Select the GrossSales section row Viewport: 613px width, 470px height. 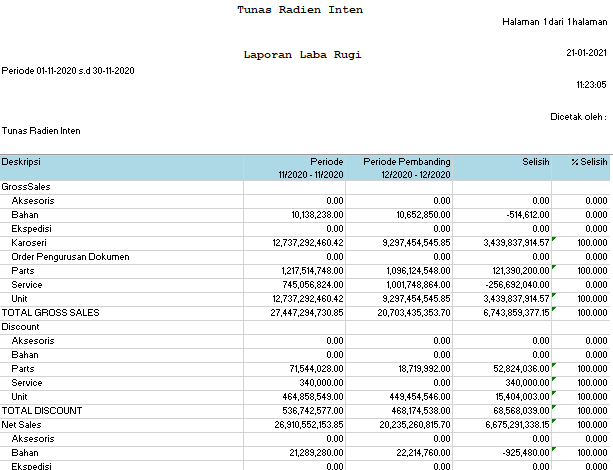point(305,187)
